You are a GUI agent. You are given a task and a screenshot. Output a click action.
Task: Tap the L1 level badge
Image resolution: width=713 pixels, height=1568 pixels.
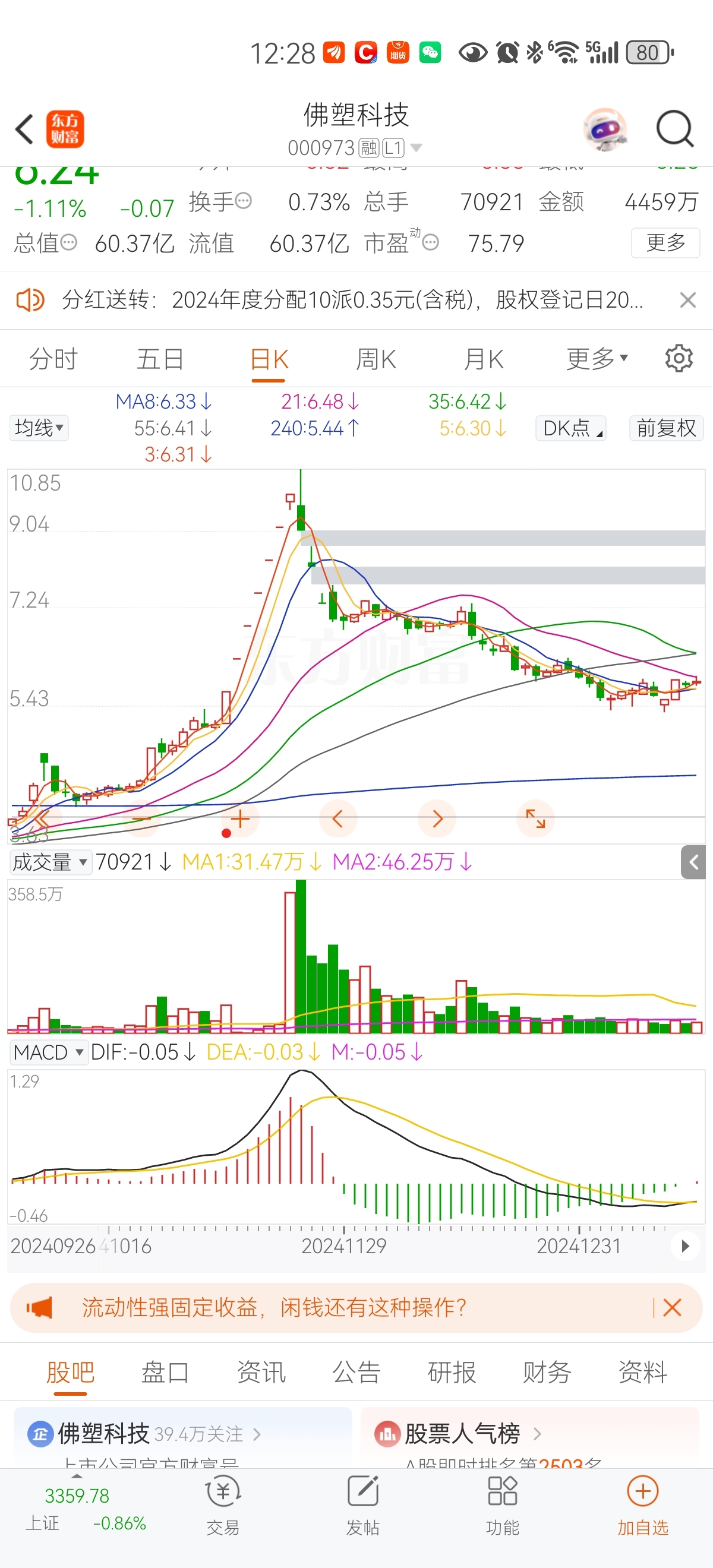coord(393,147)
